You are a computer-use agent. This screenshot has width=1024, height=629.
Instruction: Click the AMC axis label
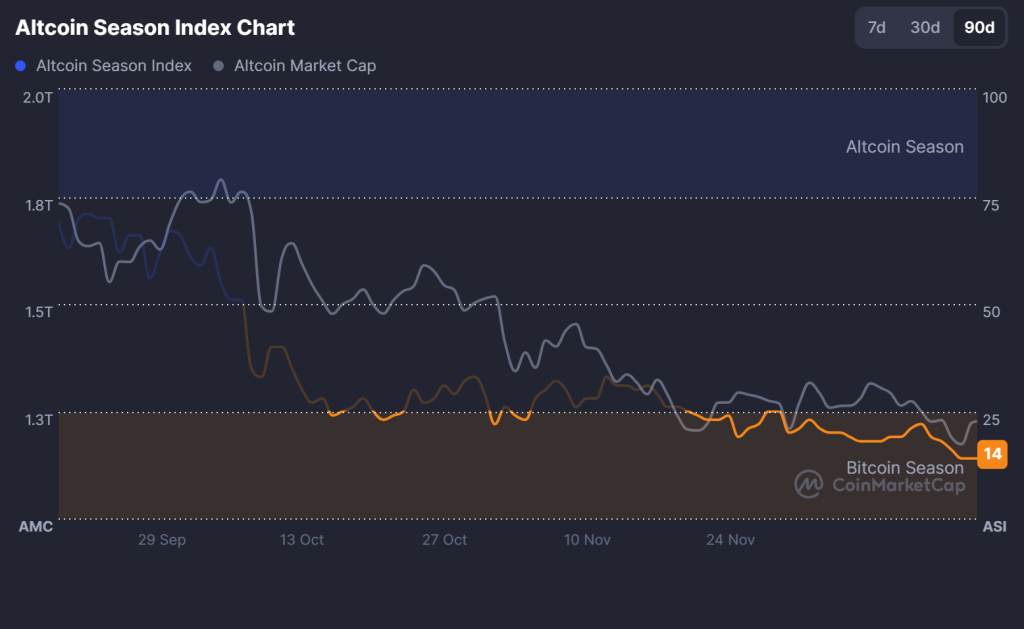(x=35, y=526)
